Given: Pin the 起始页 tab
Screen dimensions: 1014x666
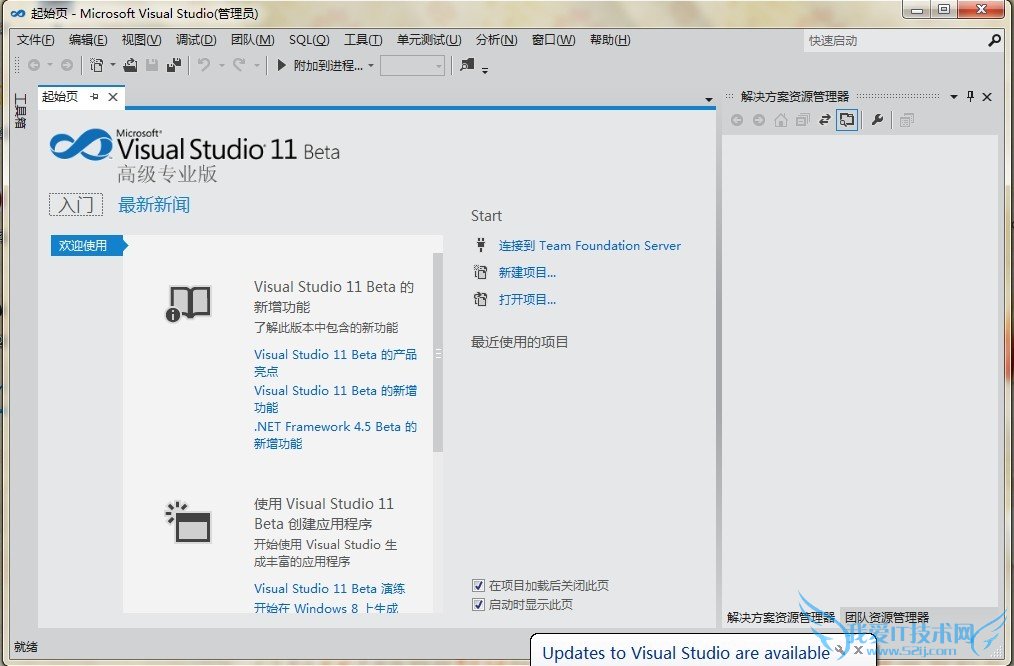Looking at the screenshot, I should point(94,97).
